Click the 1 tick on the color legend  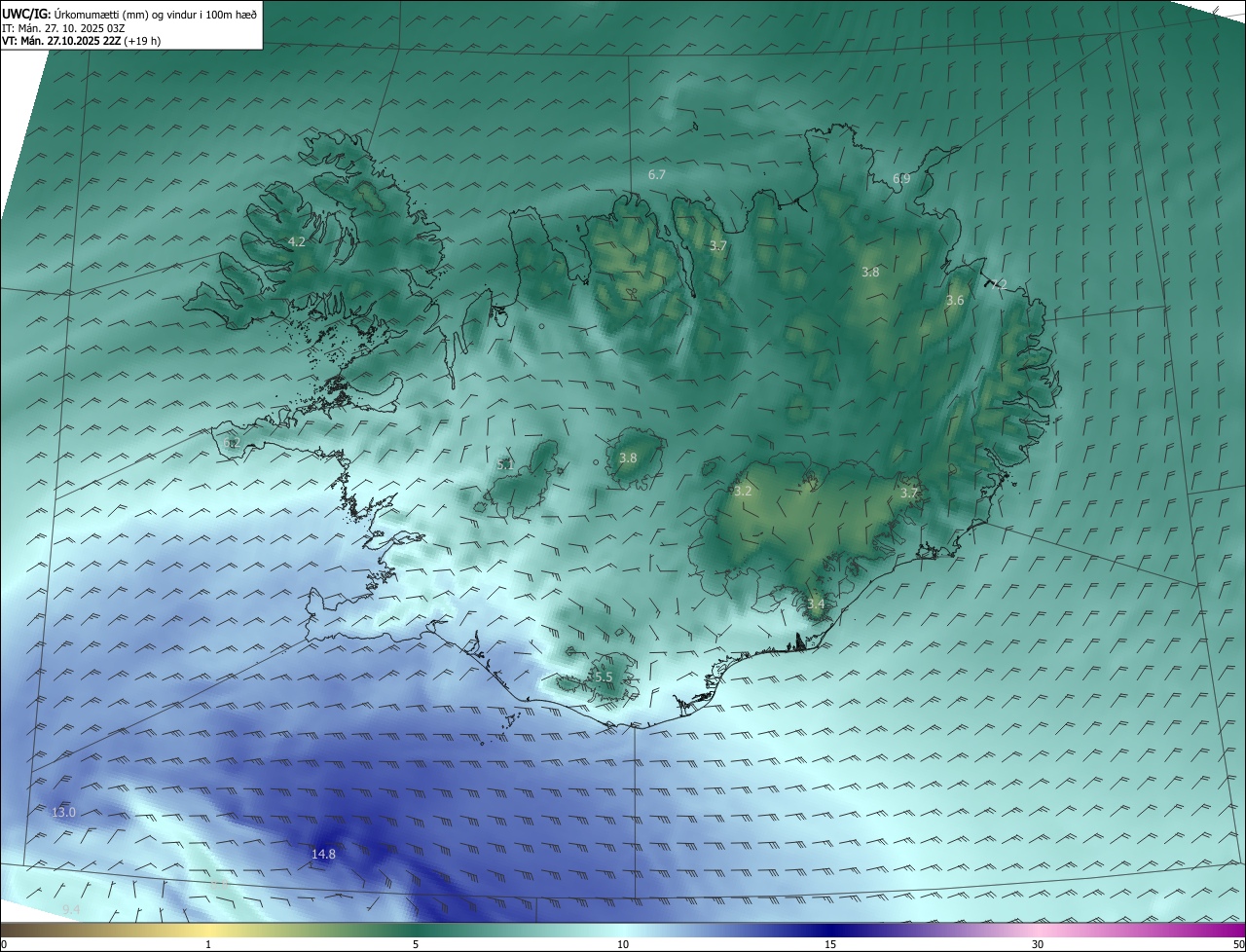[208, 944]
